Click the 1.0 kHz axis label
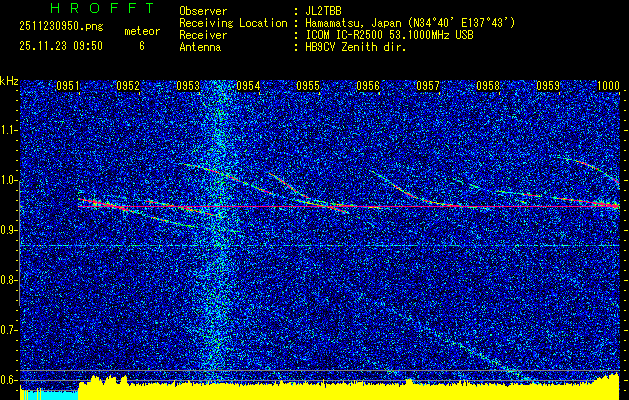This screenshot has height=400, width=629. (x=9, y=180)
